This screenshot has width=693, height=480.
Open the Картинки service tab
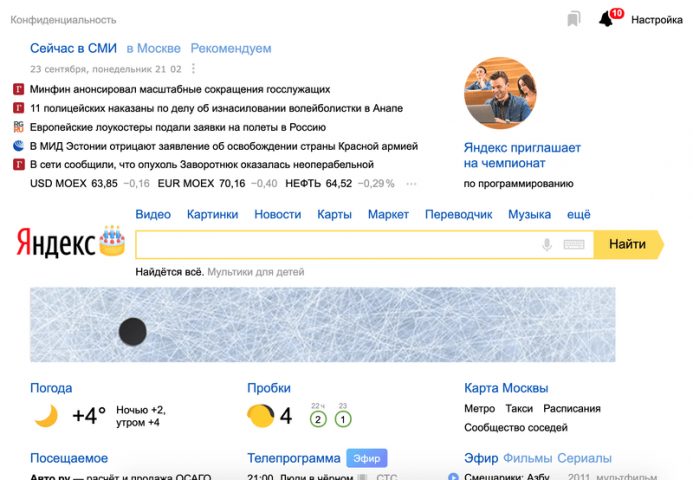coord(213,214)
